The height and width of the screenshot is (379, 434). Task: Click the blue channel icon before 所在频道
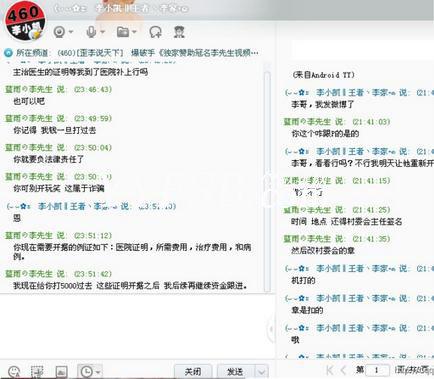tap(8, 53)
